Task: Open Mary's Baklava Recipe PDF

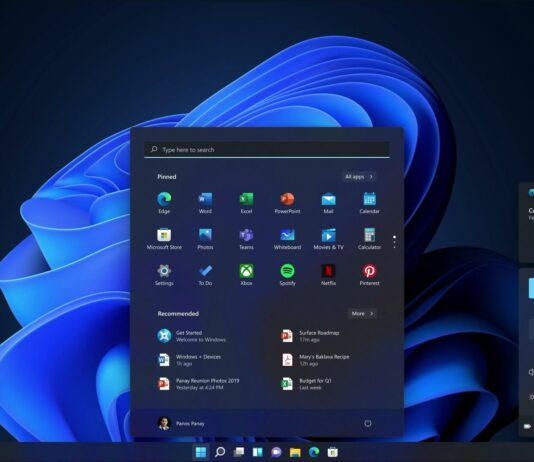Action: pos(316,360)
